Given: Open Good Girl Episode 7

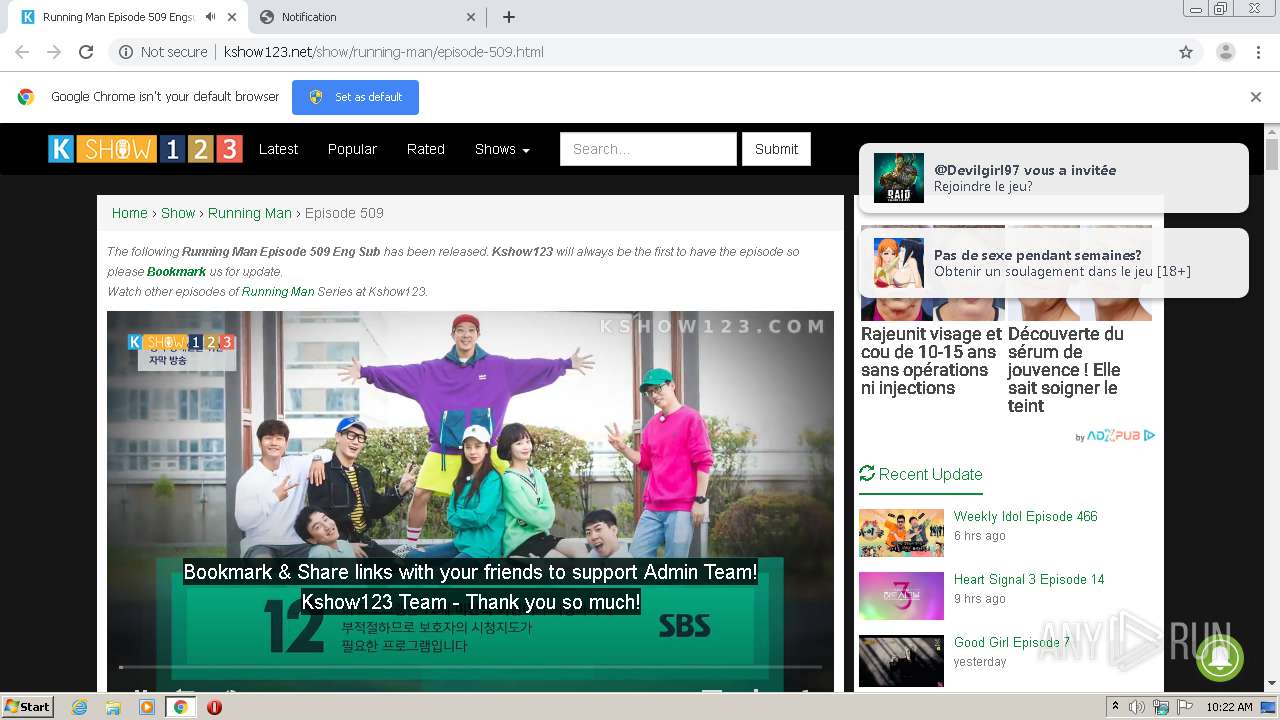Looking at the screenshot, I should click(1012, 642).
